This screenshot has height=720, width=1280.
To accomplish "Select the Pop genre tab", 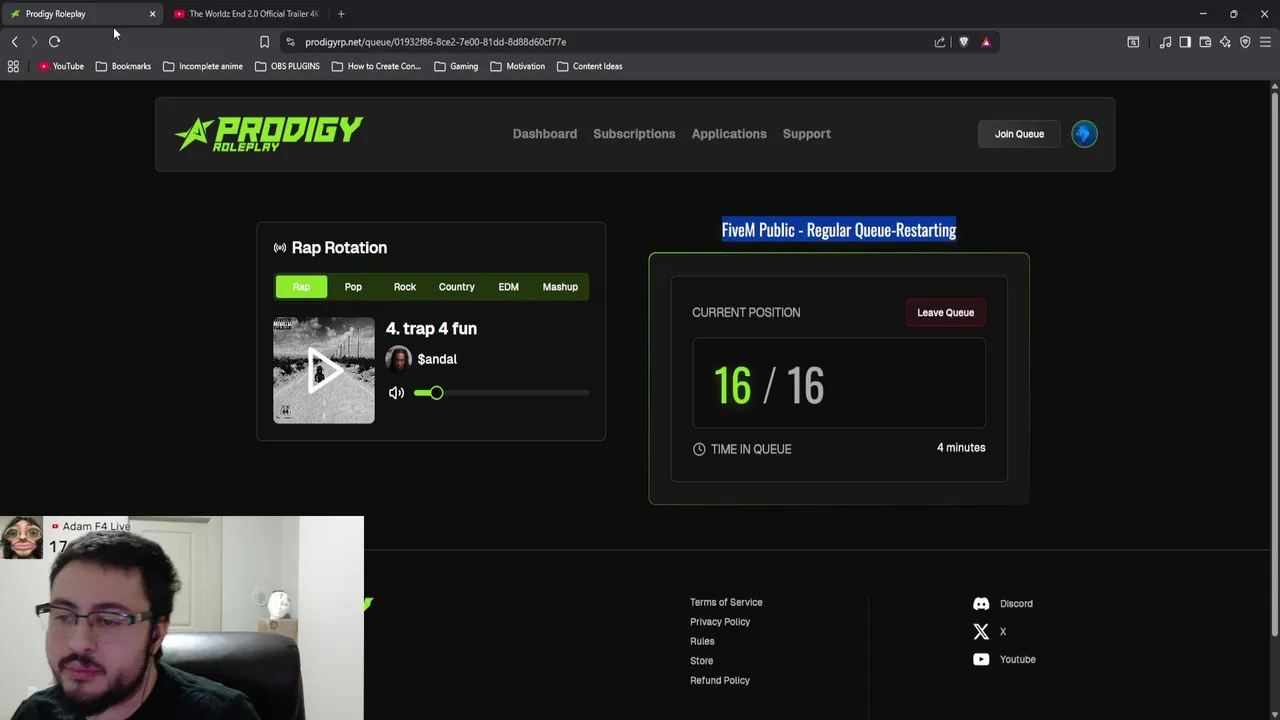I will (x=353, y=287).
